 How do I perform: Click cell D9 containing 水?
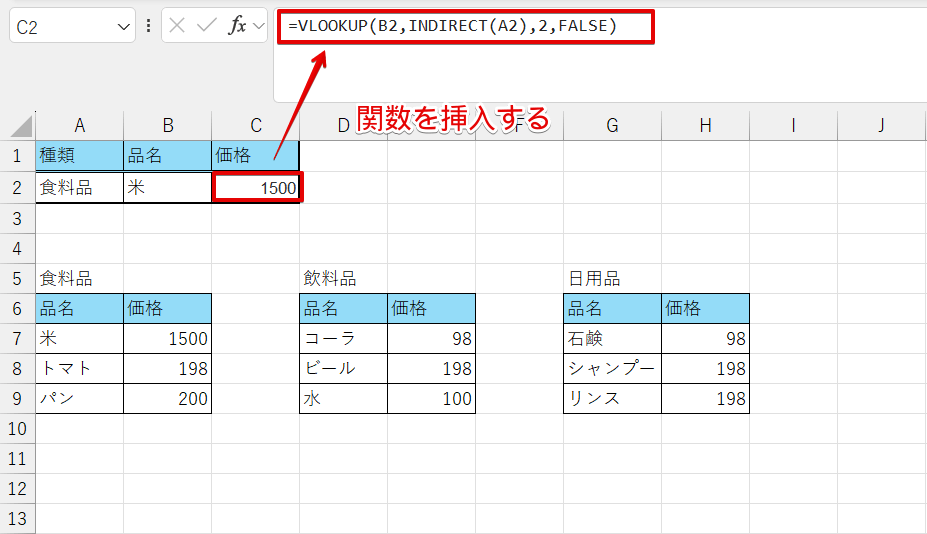pos(343,399)
